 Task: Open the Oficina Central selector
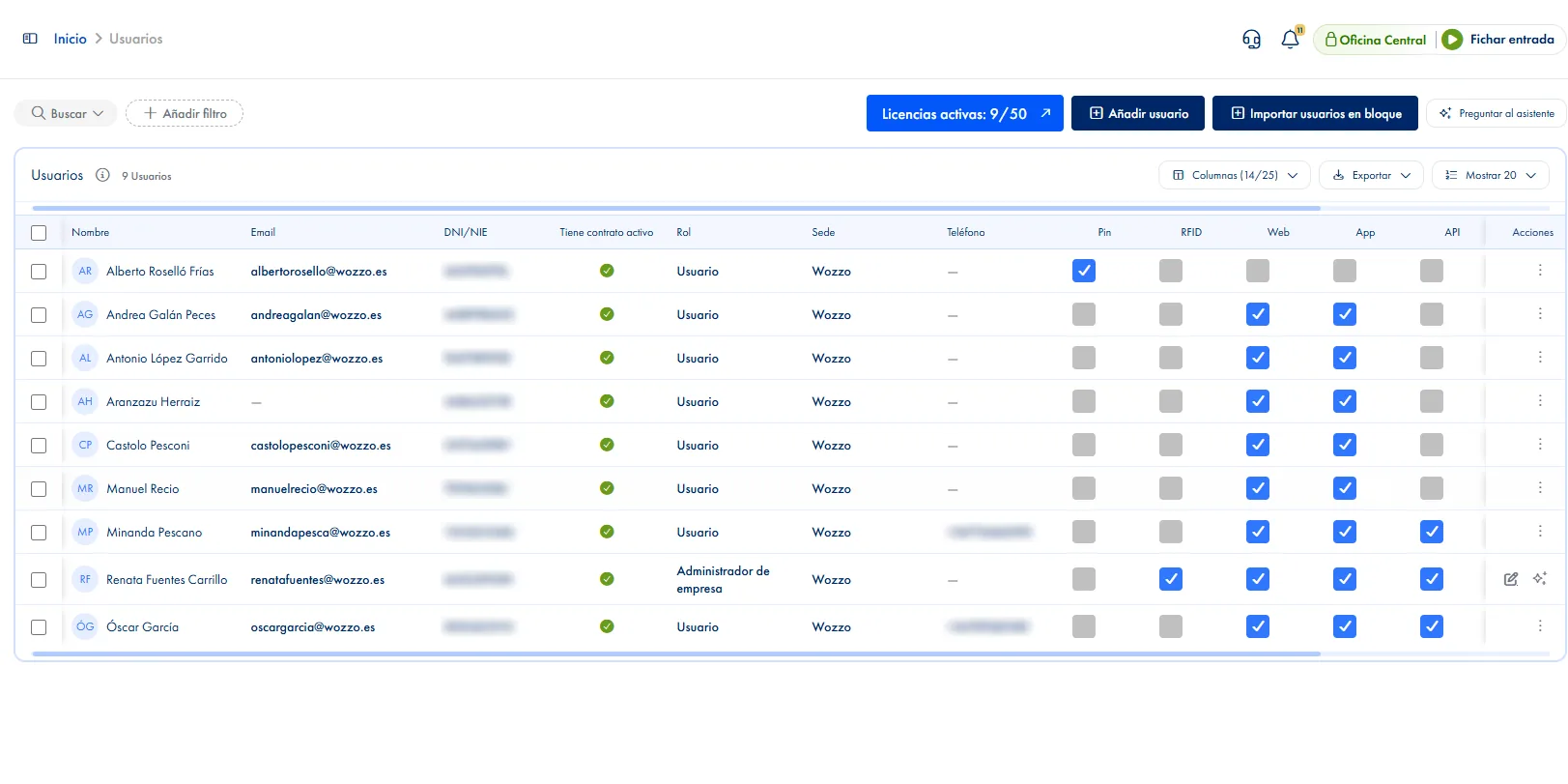[x=1376, y=40]
